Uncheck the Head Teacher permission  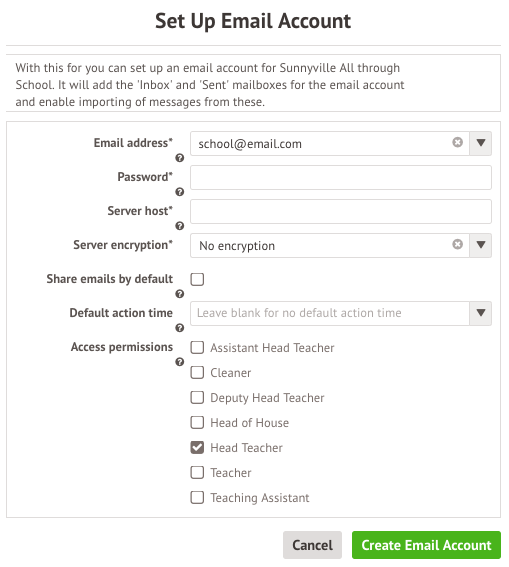[x=197, y=448]
